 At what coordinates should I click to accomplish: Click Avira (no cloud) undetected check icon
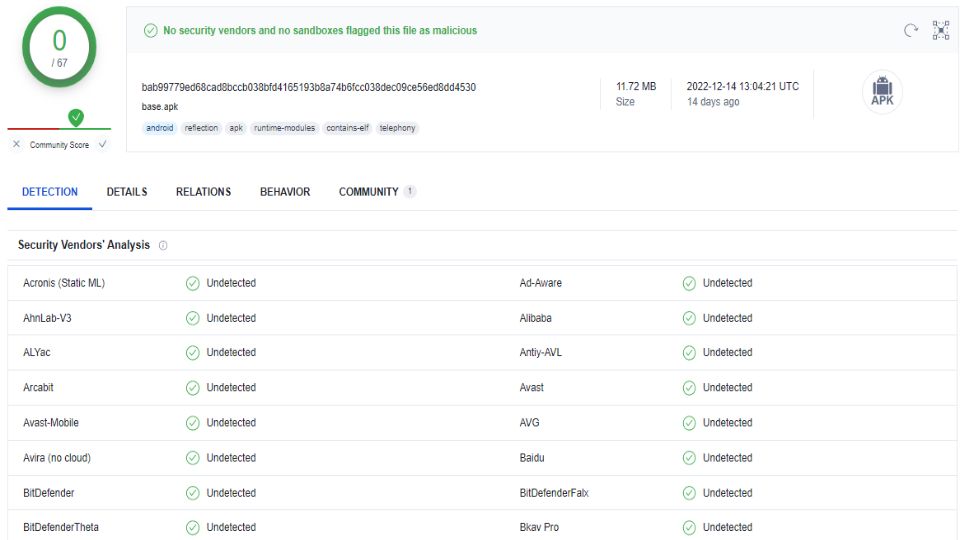pos(193,458)
